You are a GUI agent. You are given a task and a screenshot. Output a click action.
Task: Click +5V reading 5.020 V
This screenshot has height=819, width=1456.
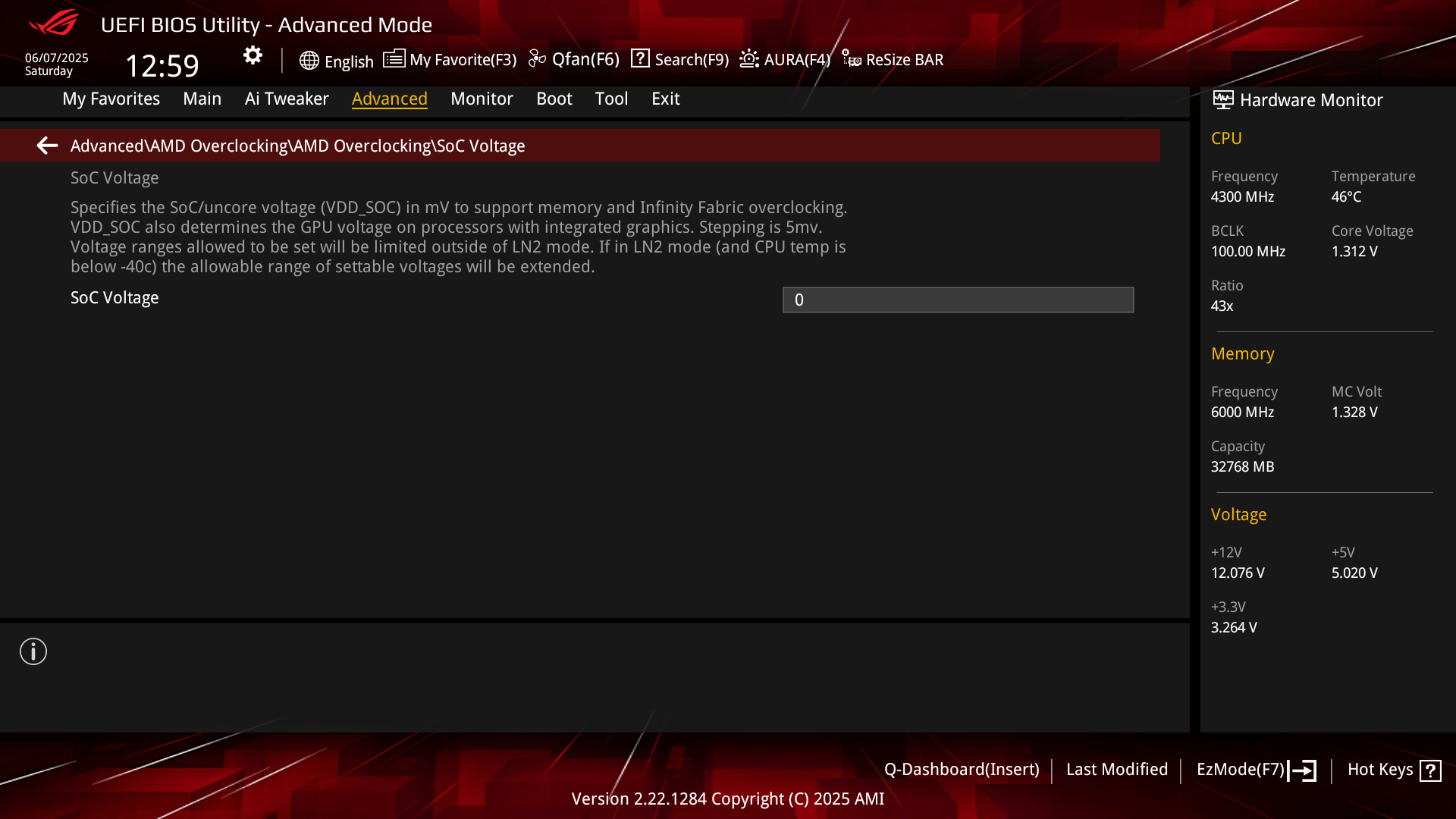tap(1354, 573)
